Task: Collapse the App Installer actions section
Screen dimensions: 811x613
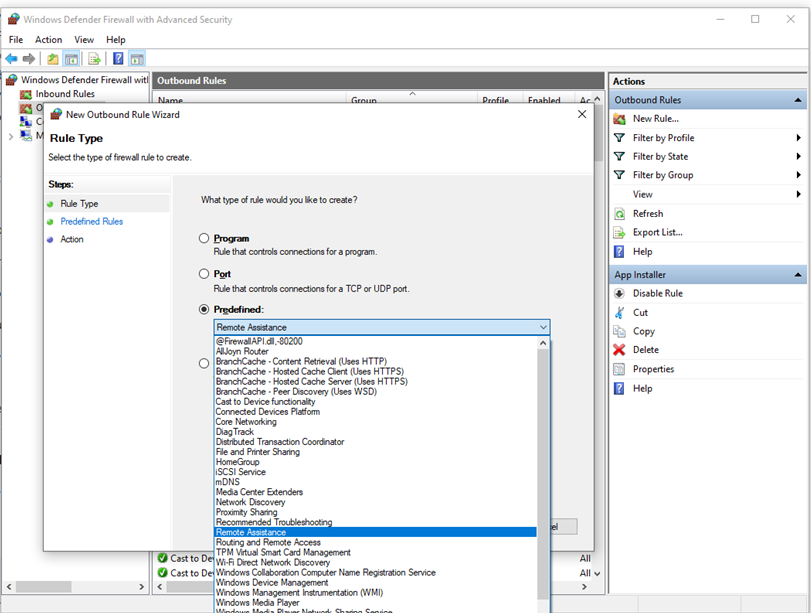Action: pyautogui.click(x=798, y=275)
